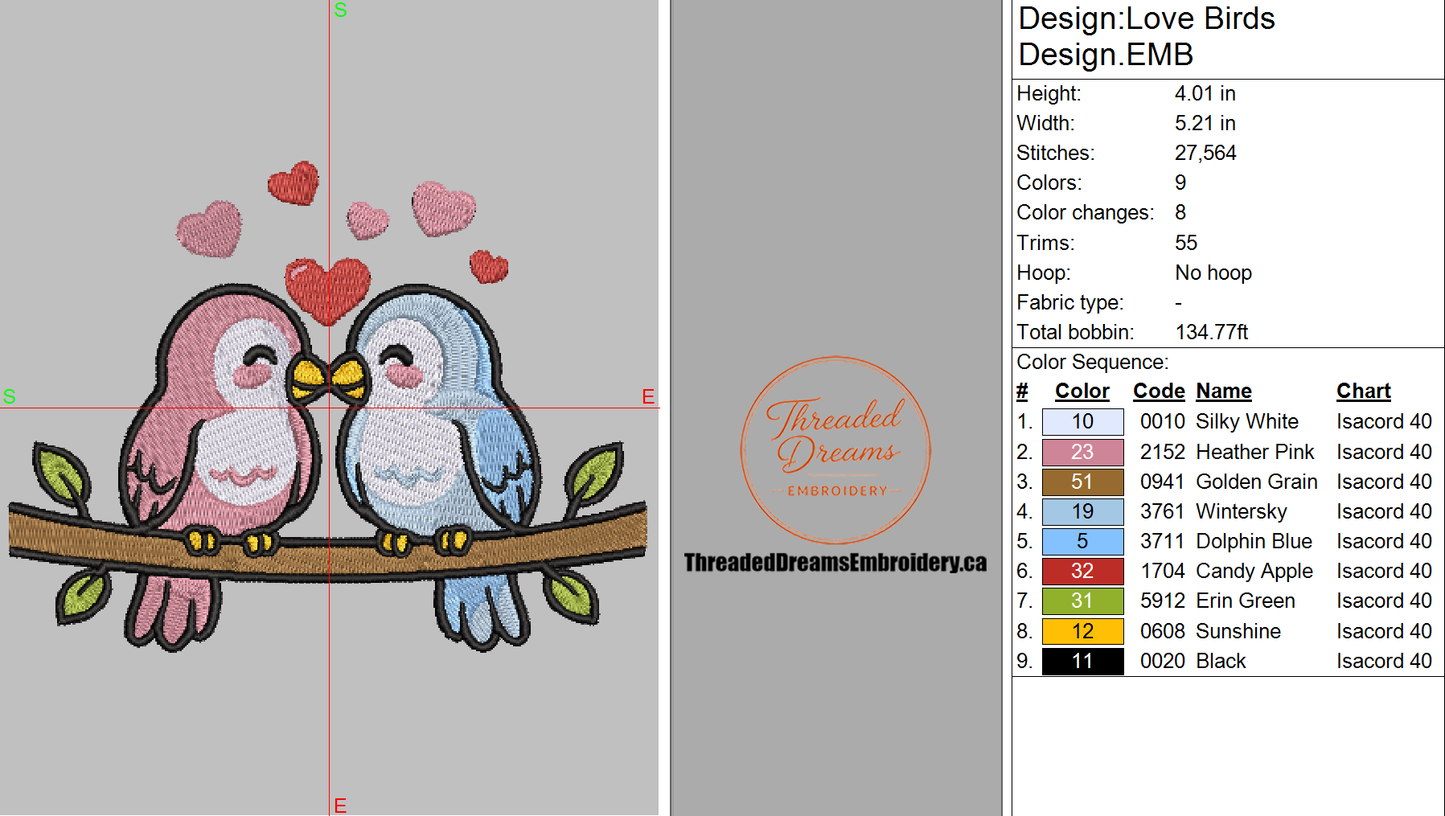Screen dimensions: 1445x816
Task: Pick the Candy Apple red swatch
Action: click(1082, 572)
